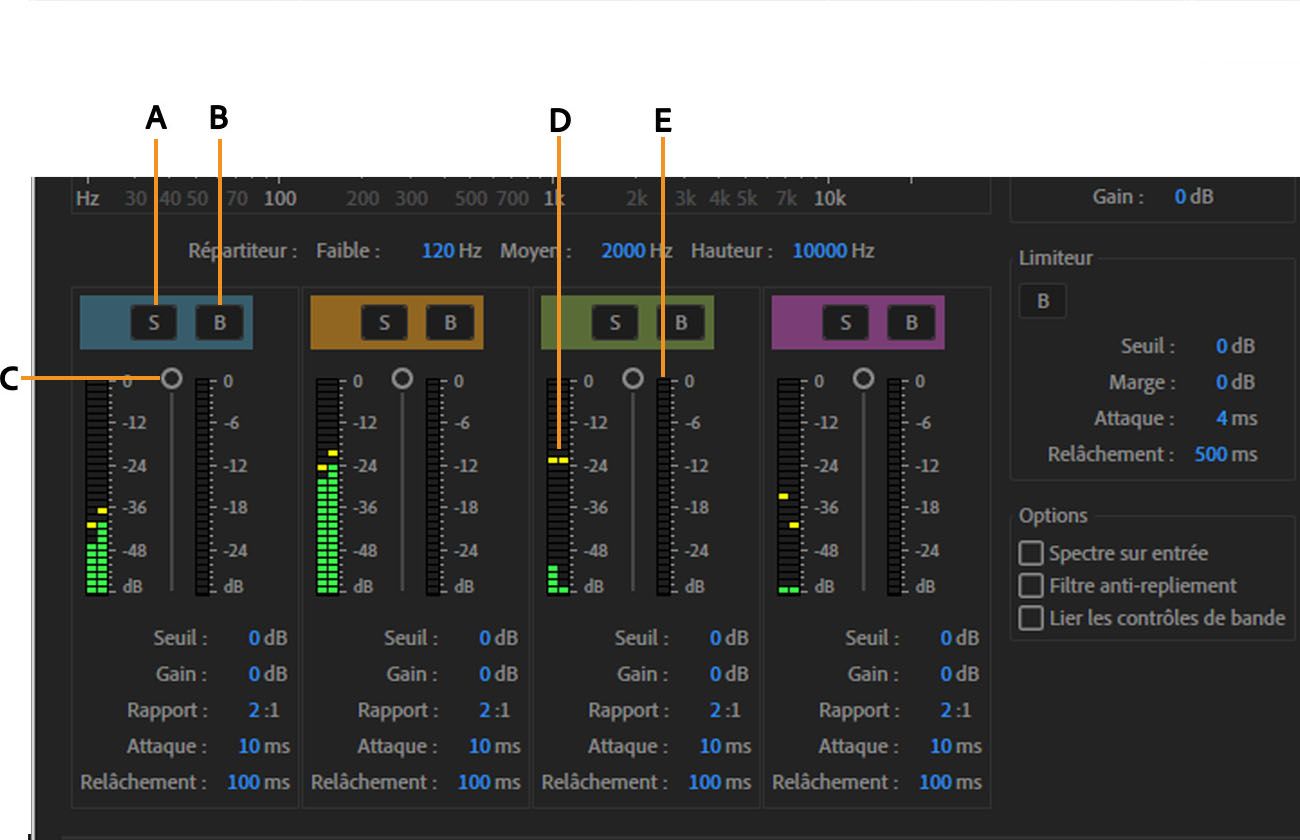Check Lier les contrôles de bande
The image size is (1300, 840).
[x=1030, y=617]
